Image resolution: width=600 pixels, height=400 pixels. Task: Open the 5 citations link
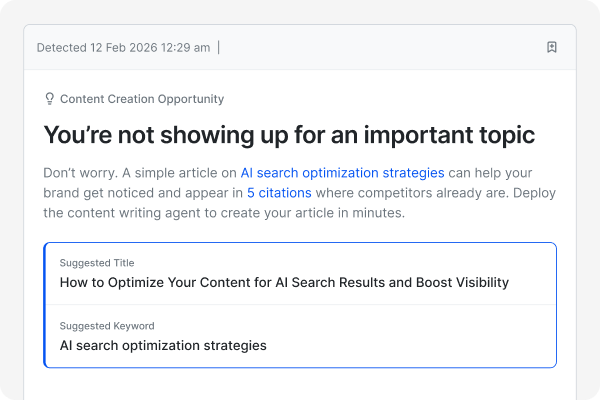tap(279, 193)
